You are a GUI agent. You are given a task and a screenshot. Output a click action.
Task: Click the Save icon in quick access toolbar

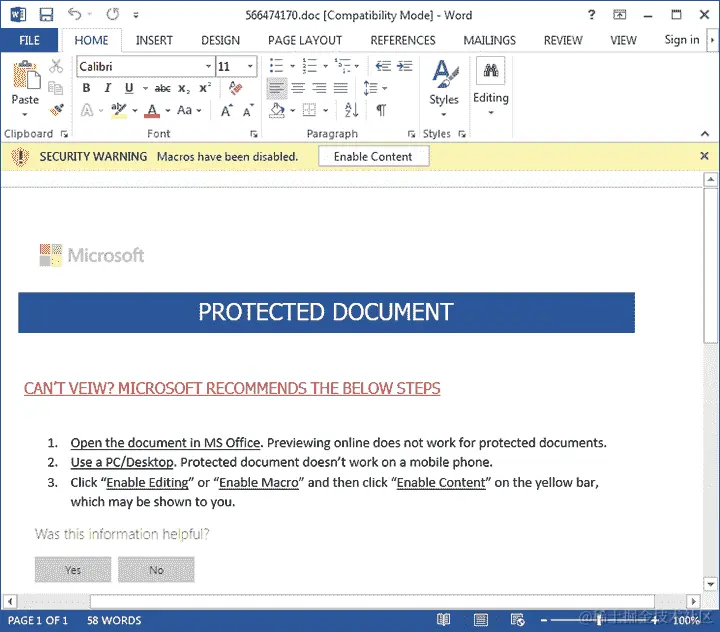tap(46, 15)
